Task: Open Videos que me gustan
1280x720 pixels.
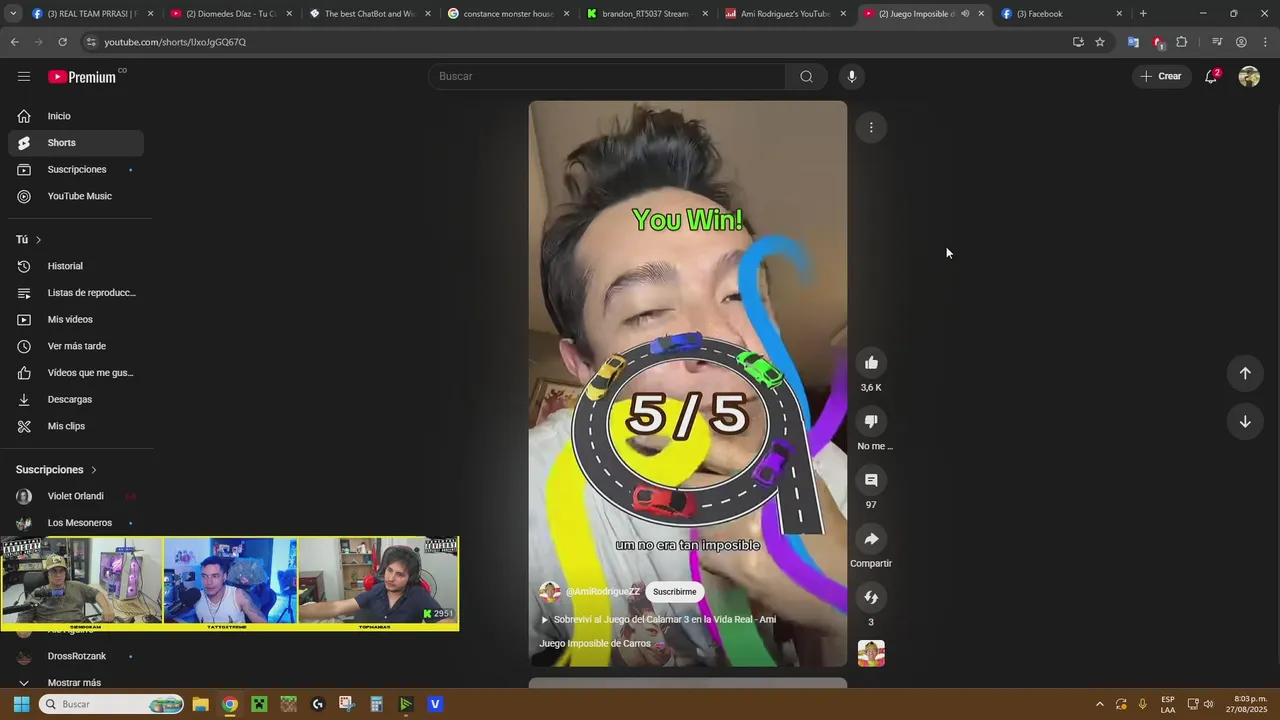Action: pyautogui.click(x=76, y=373)
